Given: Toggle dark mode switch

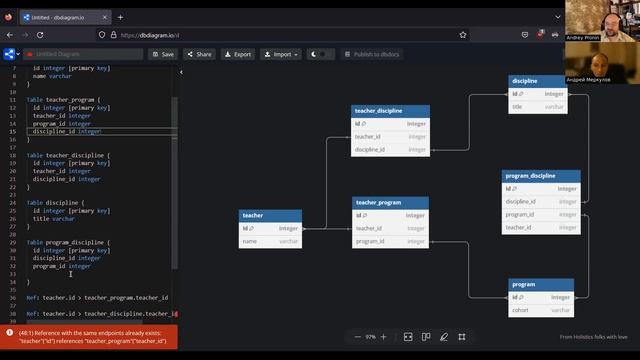Looking at the screenshot, I should 320,54.
